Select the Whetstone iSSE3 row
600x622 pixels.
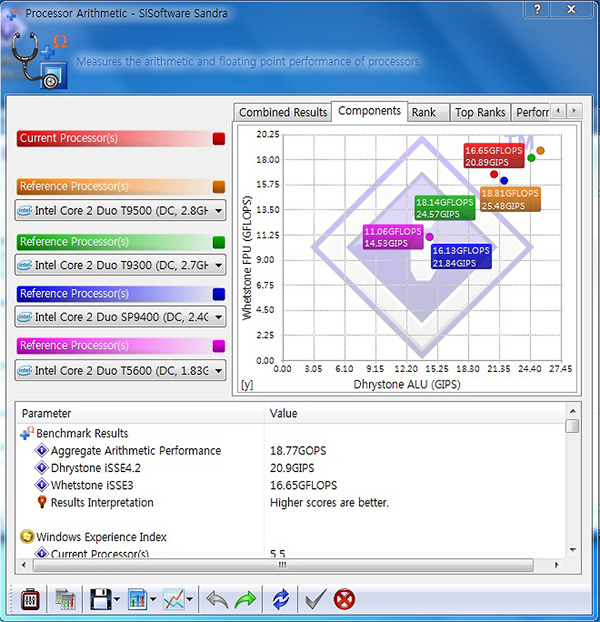click(x=291, y=485)
